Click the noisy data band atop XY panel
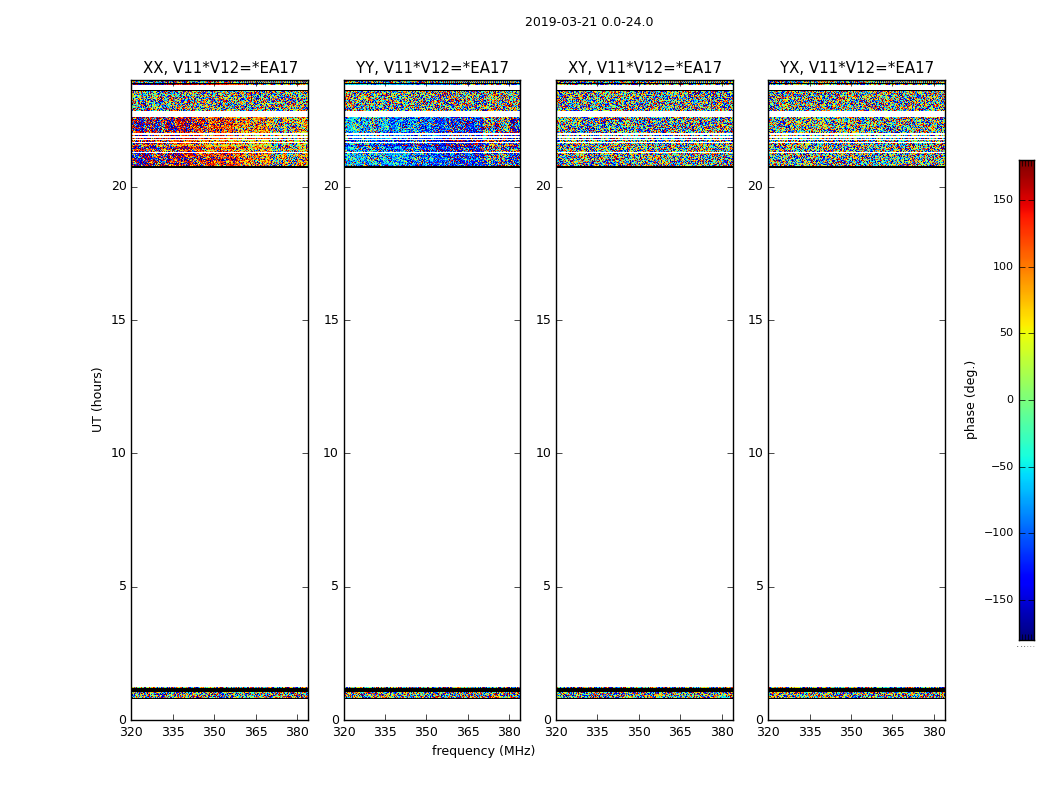The height and width of the screenshot is (800, 1050). point(645,100)
